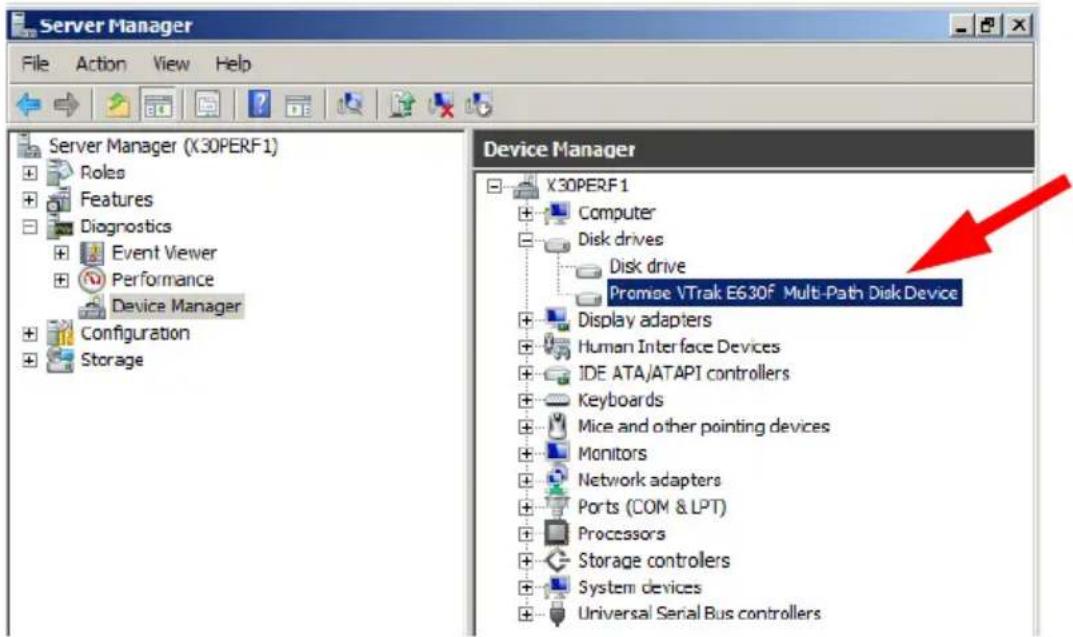Image resolution: width=1073 pixels, height=637 pixels.
Task: Click the blue Back arrow toolbar button
Action: (x=28, y=105)
